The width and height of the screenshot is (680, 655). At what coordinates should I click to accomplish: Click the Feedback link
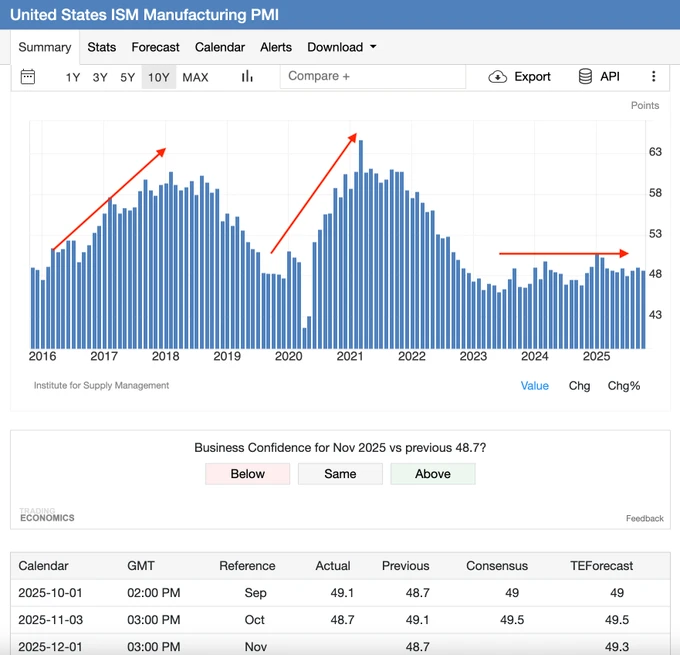[x=644, y=518]
